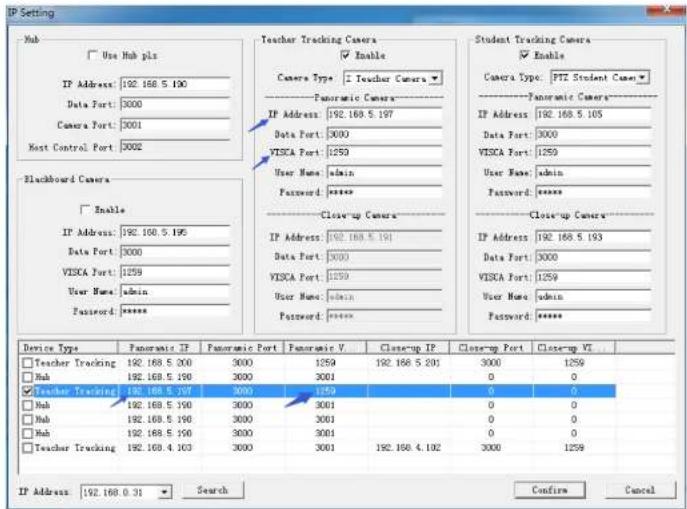Close the IP Setting dialog window
The height and width of the screenshot is (509, 687).
666,9
